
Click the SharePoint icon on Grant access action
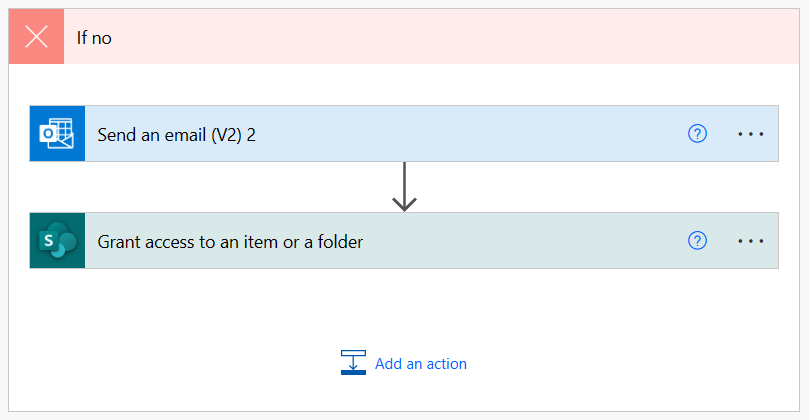pos(57,241)
